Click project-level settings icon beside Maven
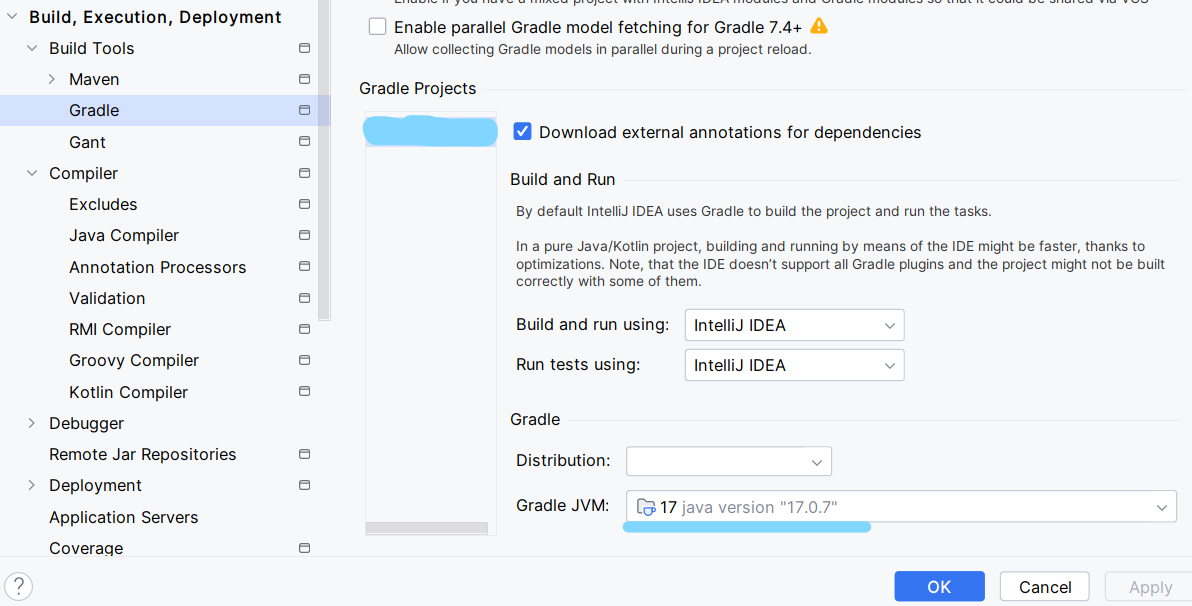The image size is (1192, 606). coord(304,79)
